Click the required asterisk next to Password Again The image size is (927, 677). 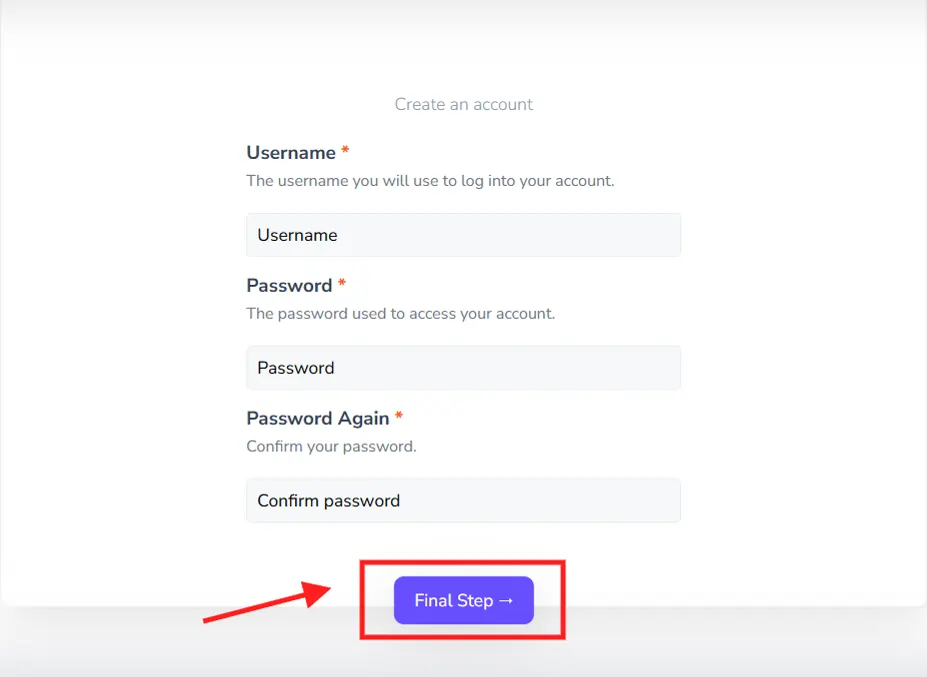tap(397, 415)
